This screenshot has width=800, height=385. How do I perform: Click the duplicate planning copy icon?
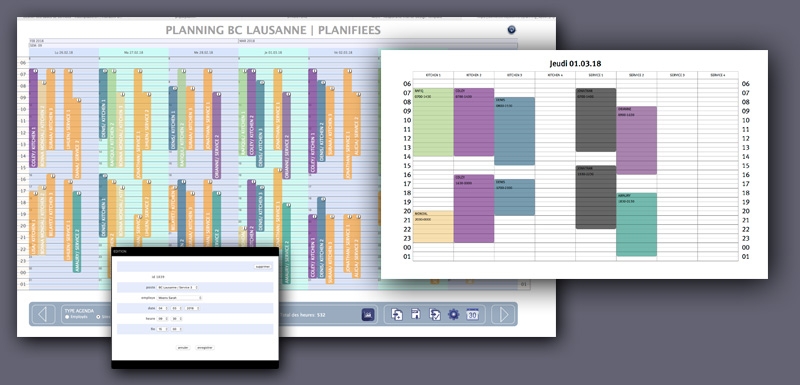(x=397, y=314)
